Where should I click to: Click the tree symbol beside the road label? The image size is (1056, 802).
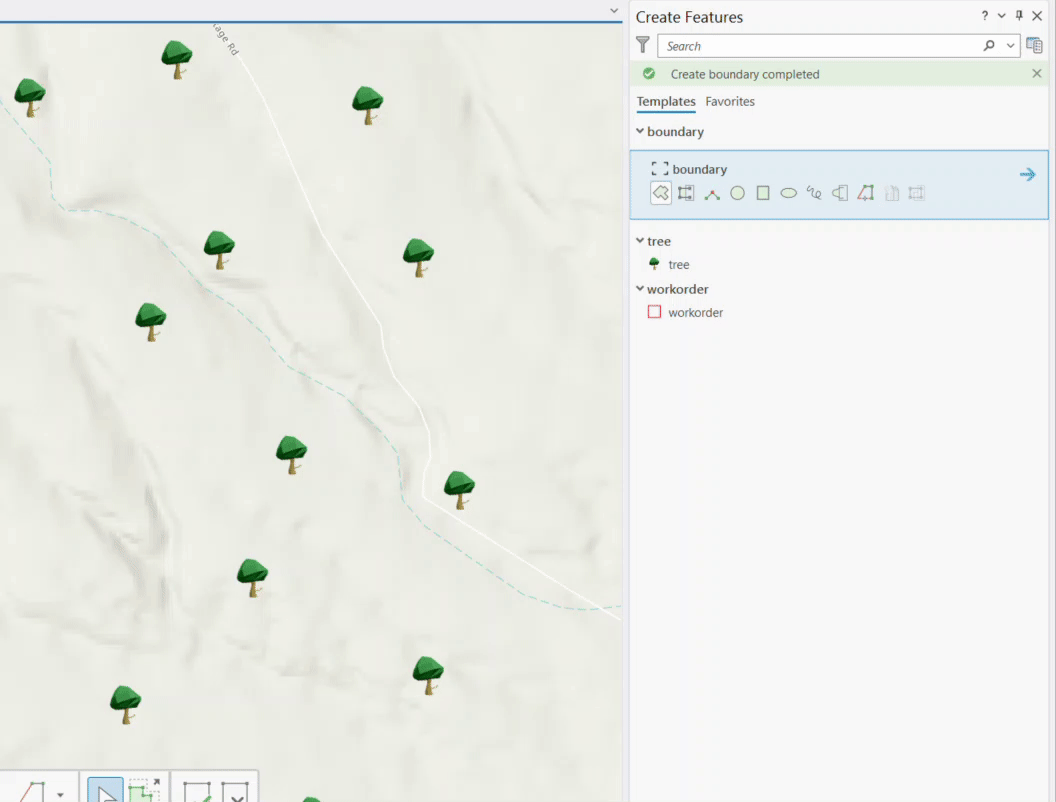(x=176, y=59)
